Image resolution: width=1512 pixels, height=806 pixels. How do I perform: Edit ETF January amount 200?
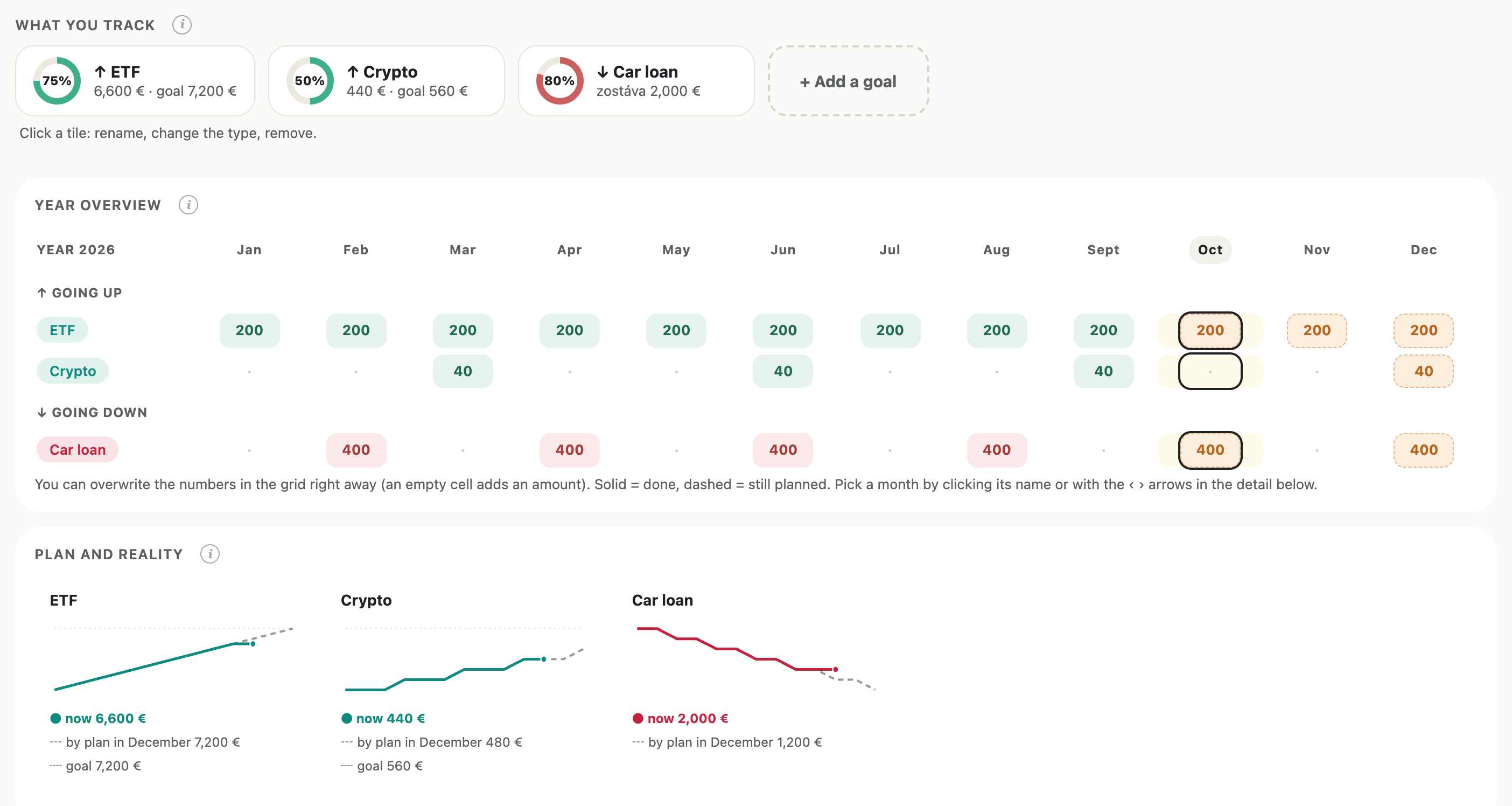[x=249, y=331]
